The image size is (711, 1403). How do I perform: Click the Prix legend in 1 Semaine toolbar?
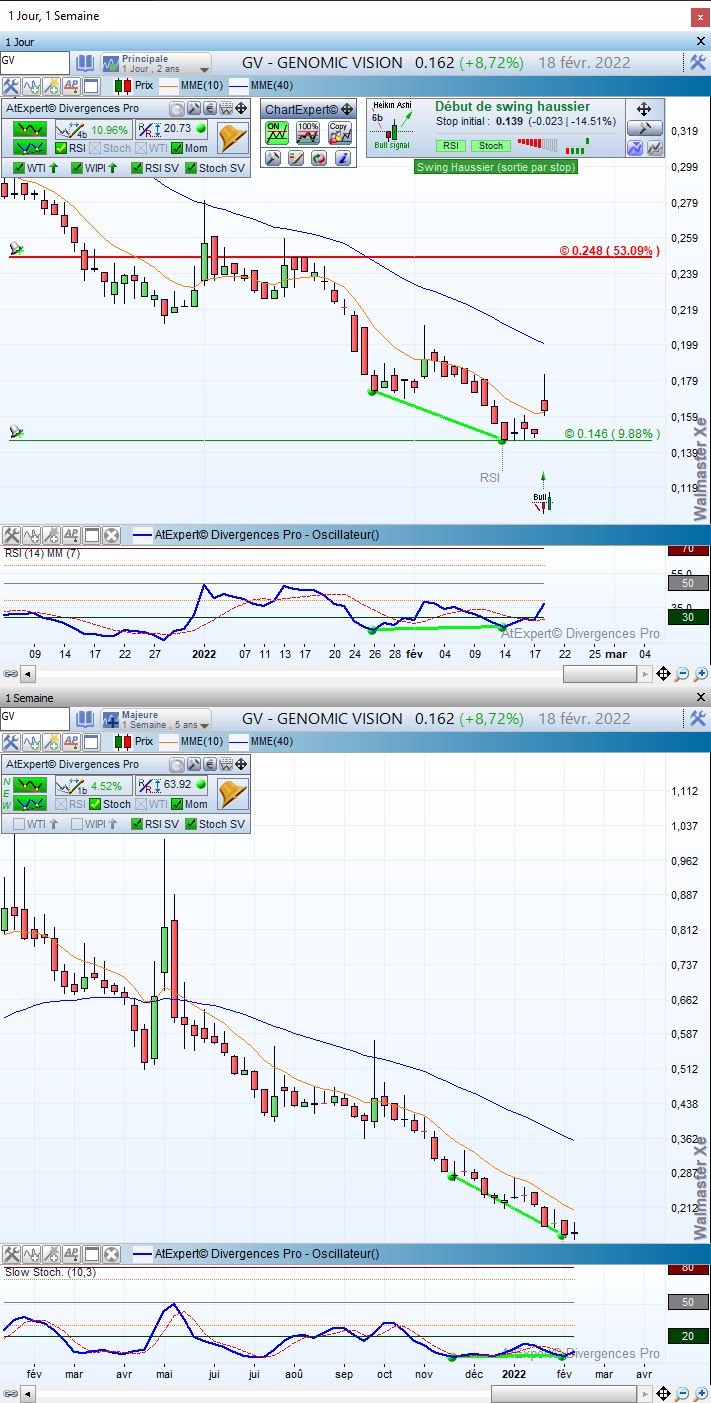pos(134,742)
